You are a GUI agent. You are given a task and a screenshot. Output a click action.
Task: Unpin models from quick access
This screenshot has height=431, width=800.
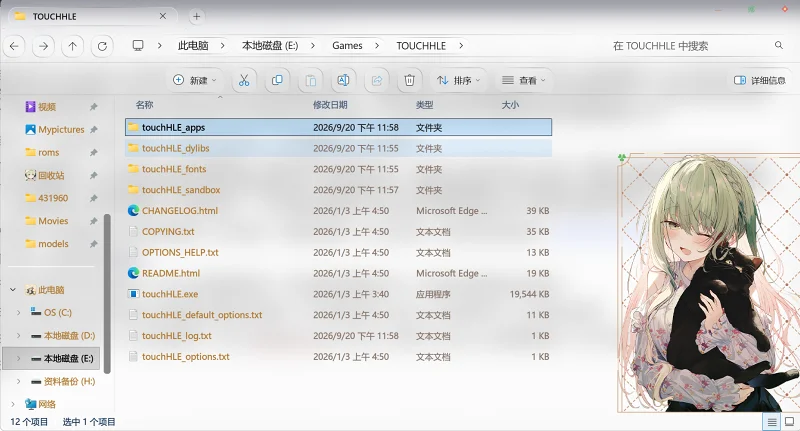(x=93, y=244)
